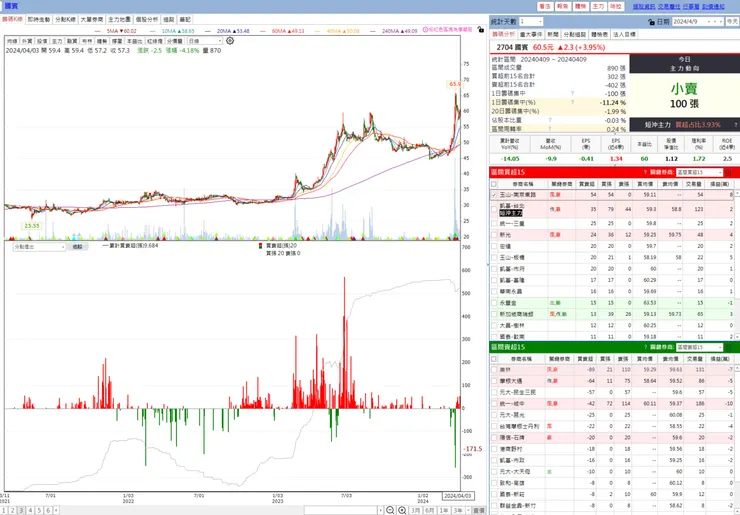The height and width of the screenshot is (515, 740).
Task: Click the small arrow after page 6
Action: tap(56, 510)
